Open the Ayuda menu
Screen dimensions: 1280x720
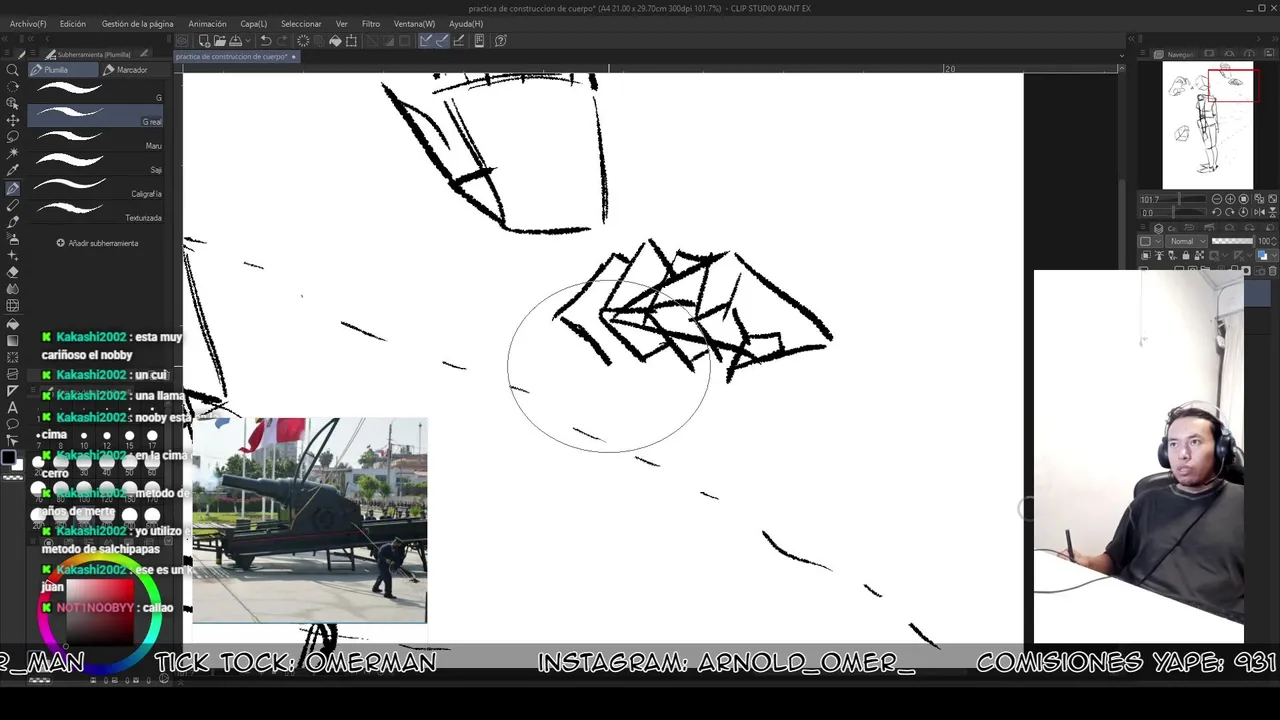[x=466, y=23]
